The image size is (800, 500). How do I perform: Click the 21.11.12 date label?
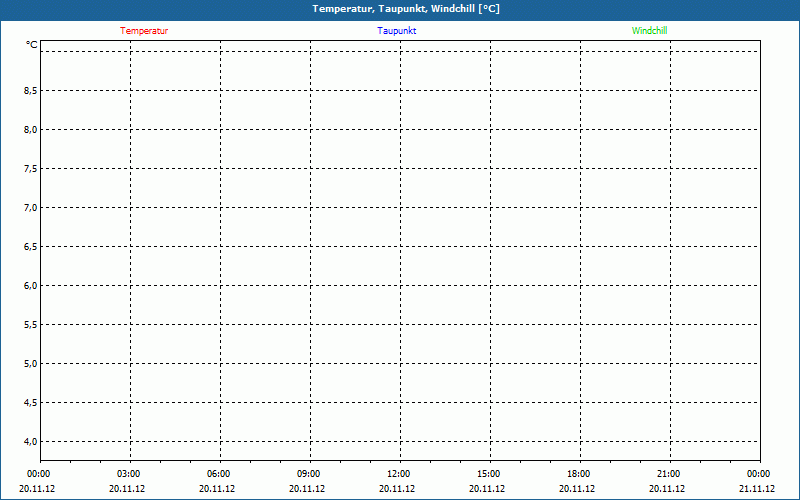[x=757, y=488]
